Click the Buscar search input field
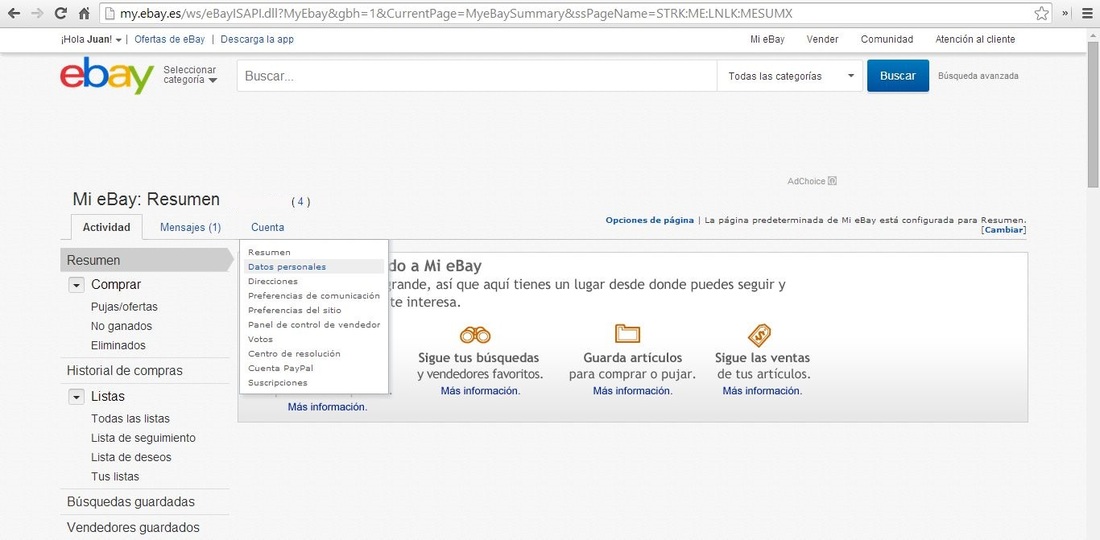Viewport: 1100px width, 540px height. click(477, 76)
